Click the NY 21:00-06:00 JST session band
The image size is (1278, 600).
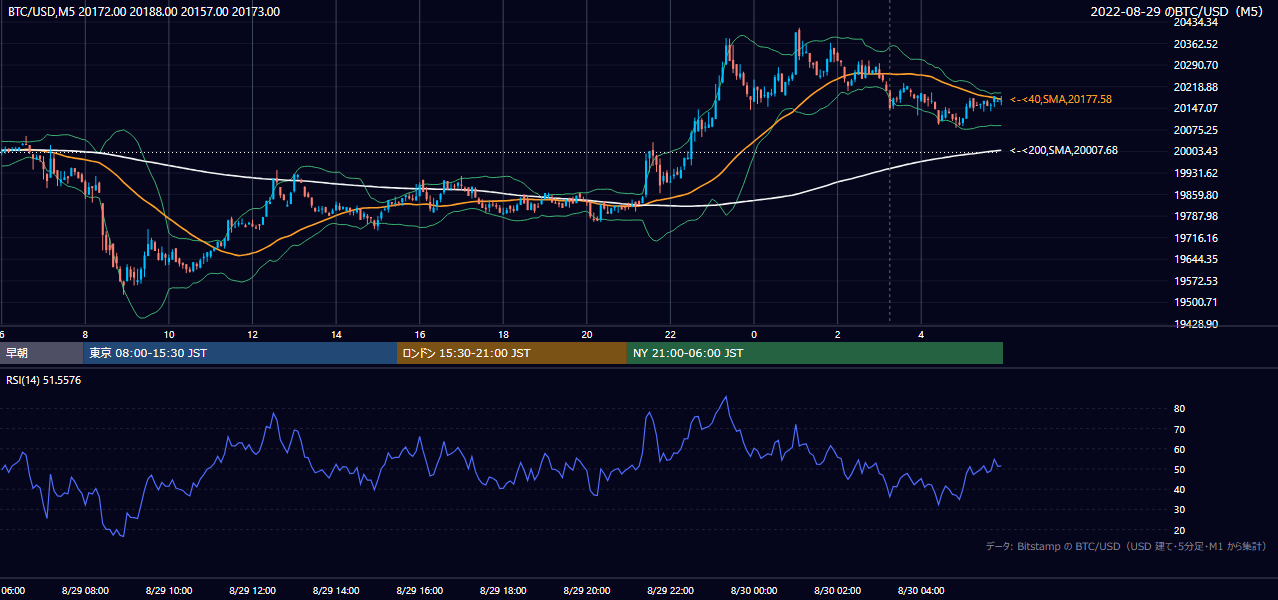click(815, 353)
